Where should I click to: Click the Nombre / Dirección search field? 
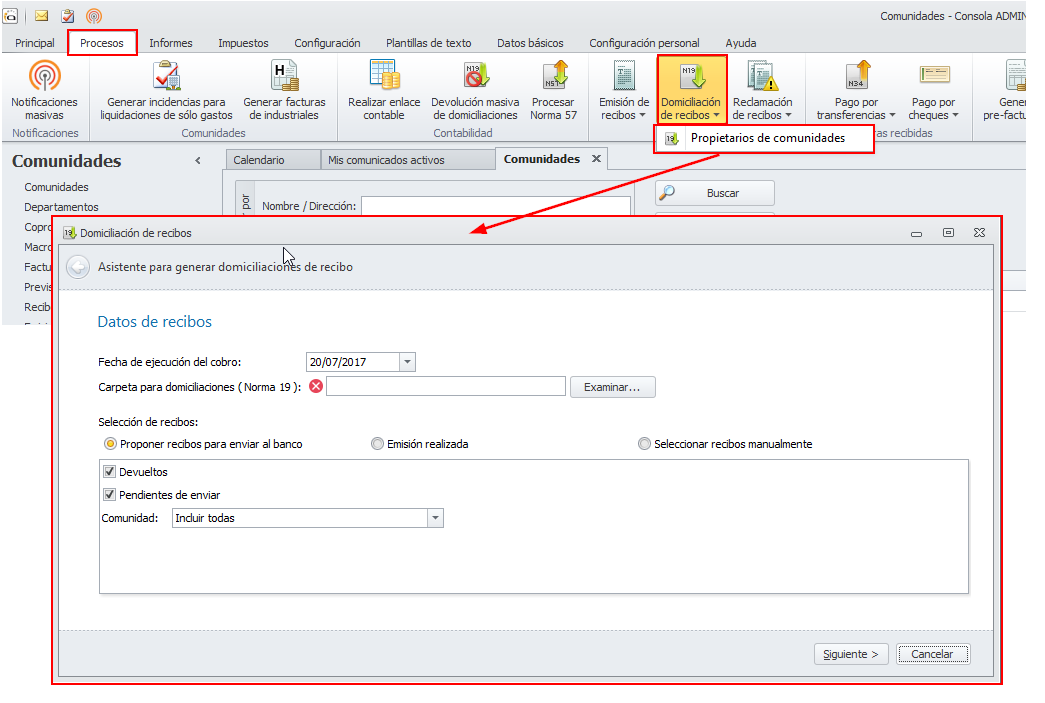(x=496, y=206)
